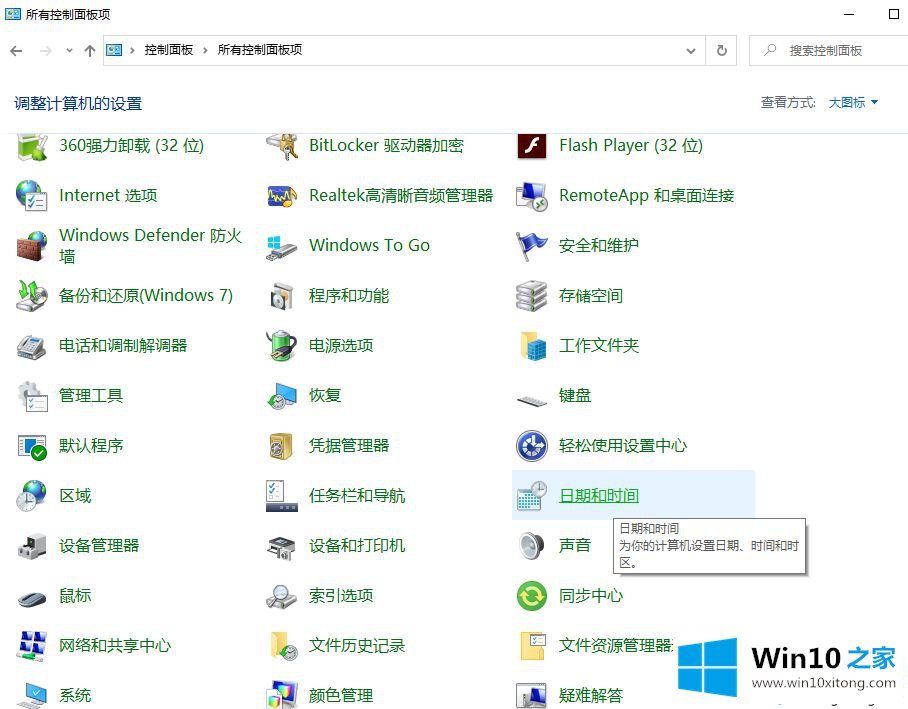Image resolution: width=908 pixels, height=709 pixels.
Task: Expand the address bar history dropdown arrow
Action: (691, 51)
